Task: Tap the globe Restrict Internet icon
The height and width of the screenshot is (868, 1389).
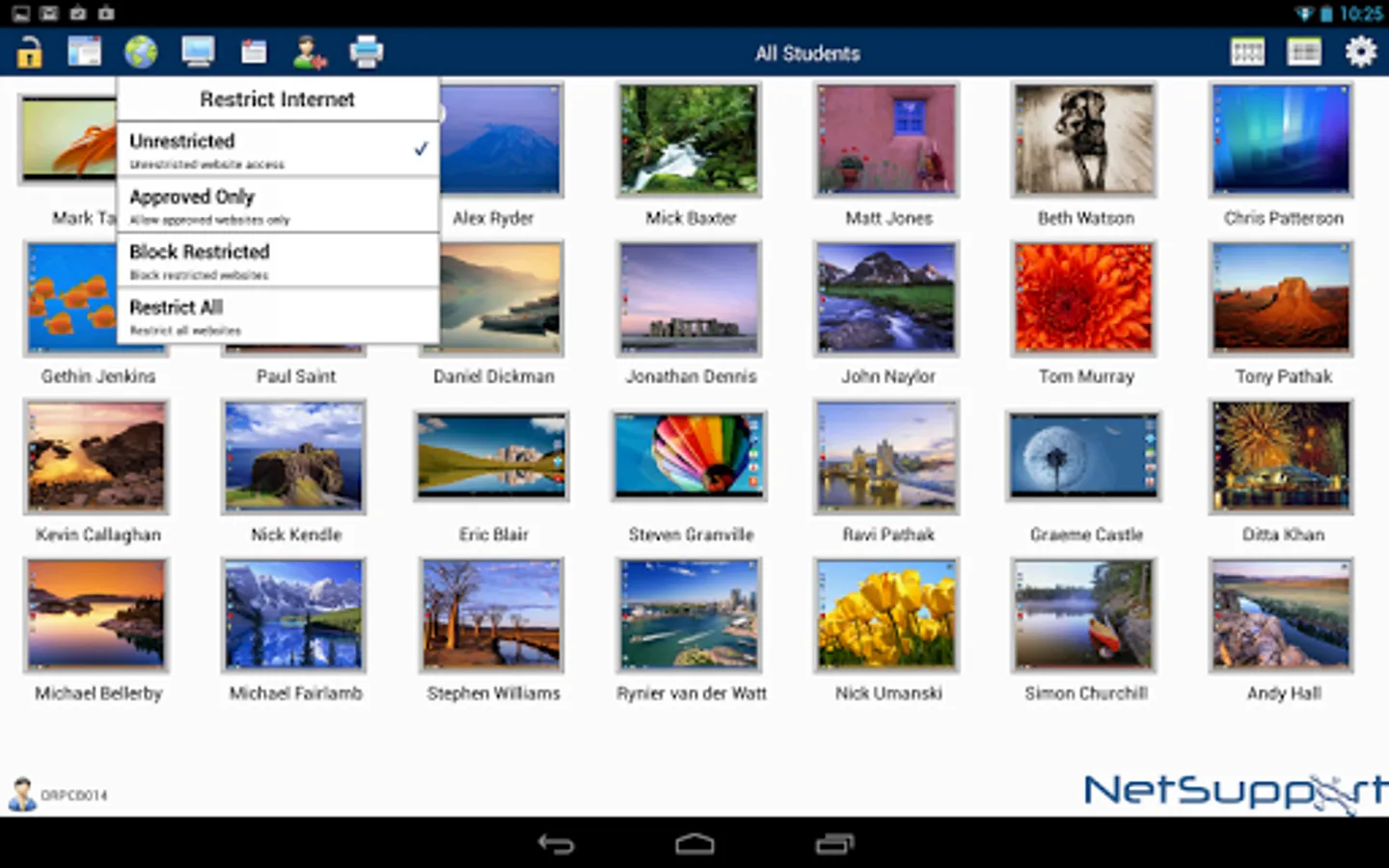Action: (141, 51)
